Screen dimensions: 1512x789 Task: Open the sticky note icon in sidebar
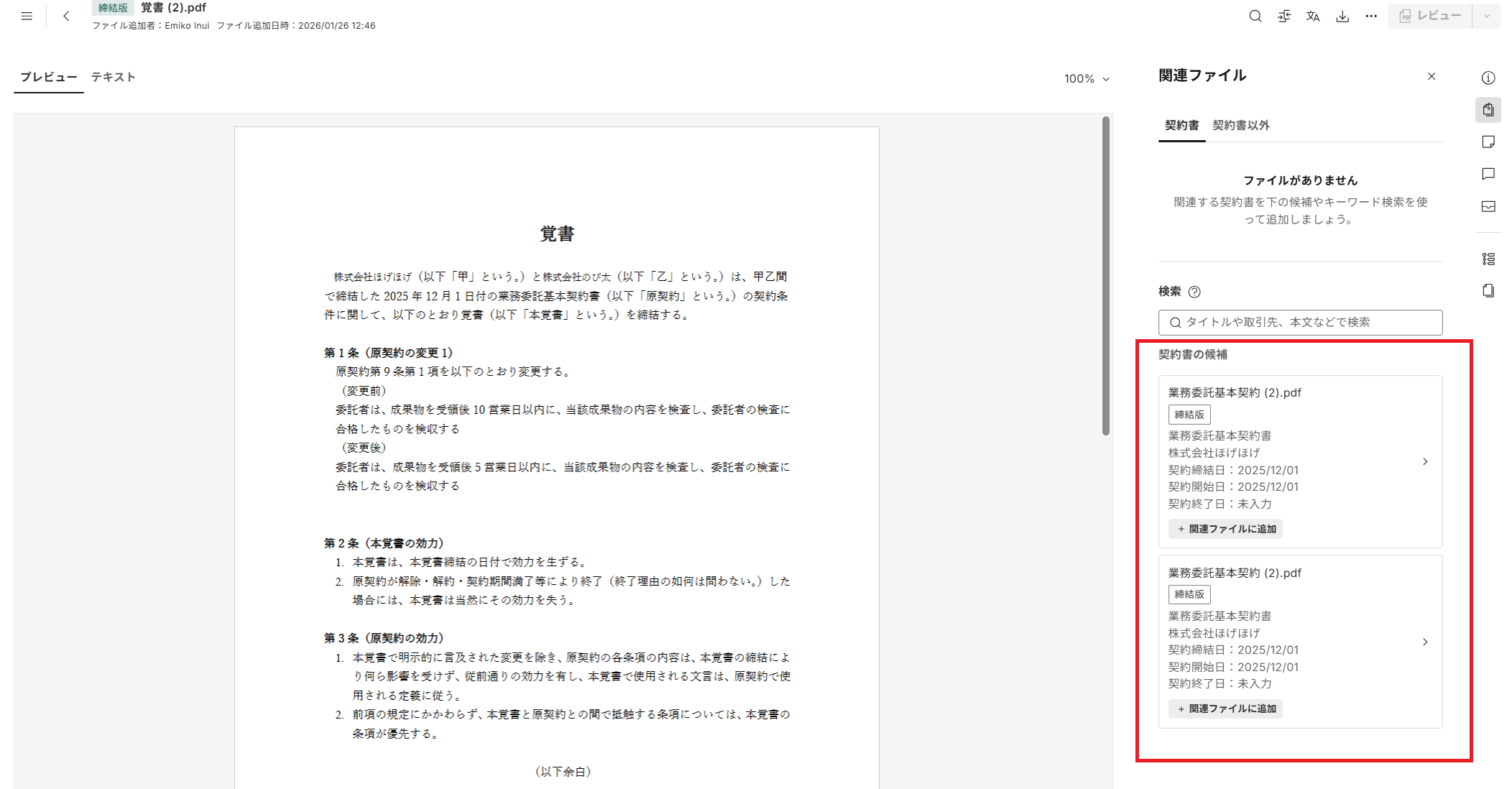1488,142
